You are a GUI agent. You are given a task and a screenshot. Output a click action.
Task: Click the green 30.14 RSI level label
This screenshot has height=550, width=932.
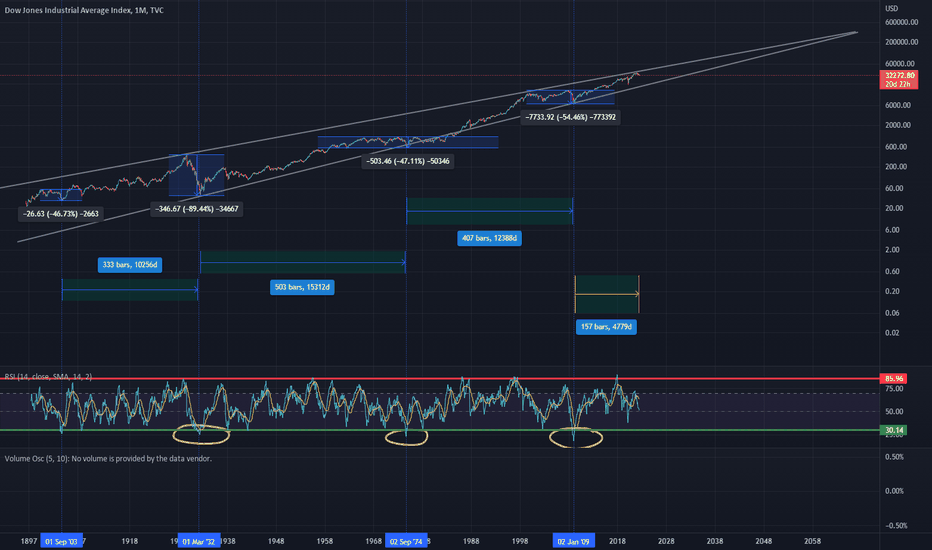(893, 430)
